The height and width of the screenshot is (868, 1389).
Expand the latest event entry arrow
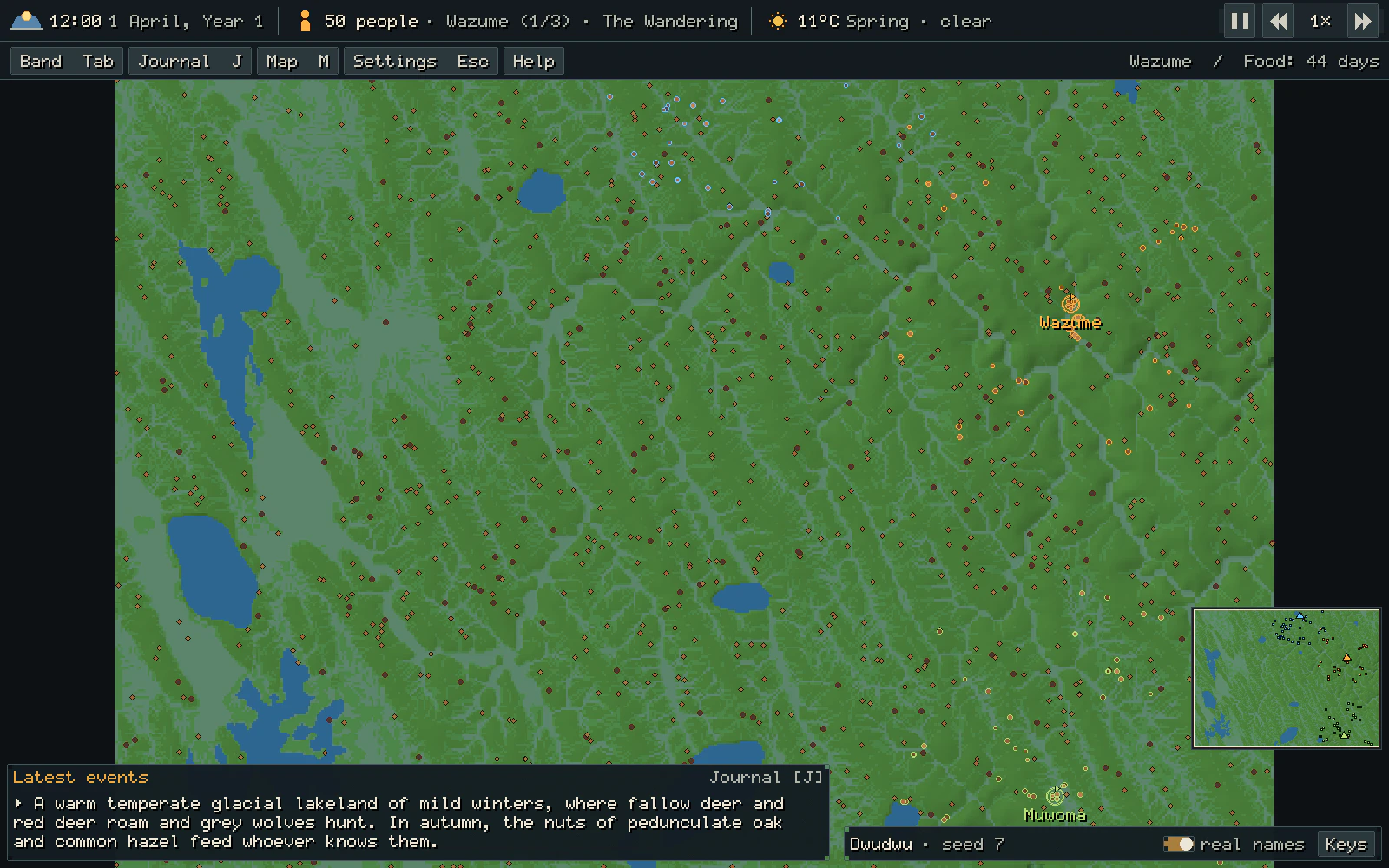pyautogui.click(x=18, y=803)
